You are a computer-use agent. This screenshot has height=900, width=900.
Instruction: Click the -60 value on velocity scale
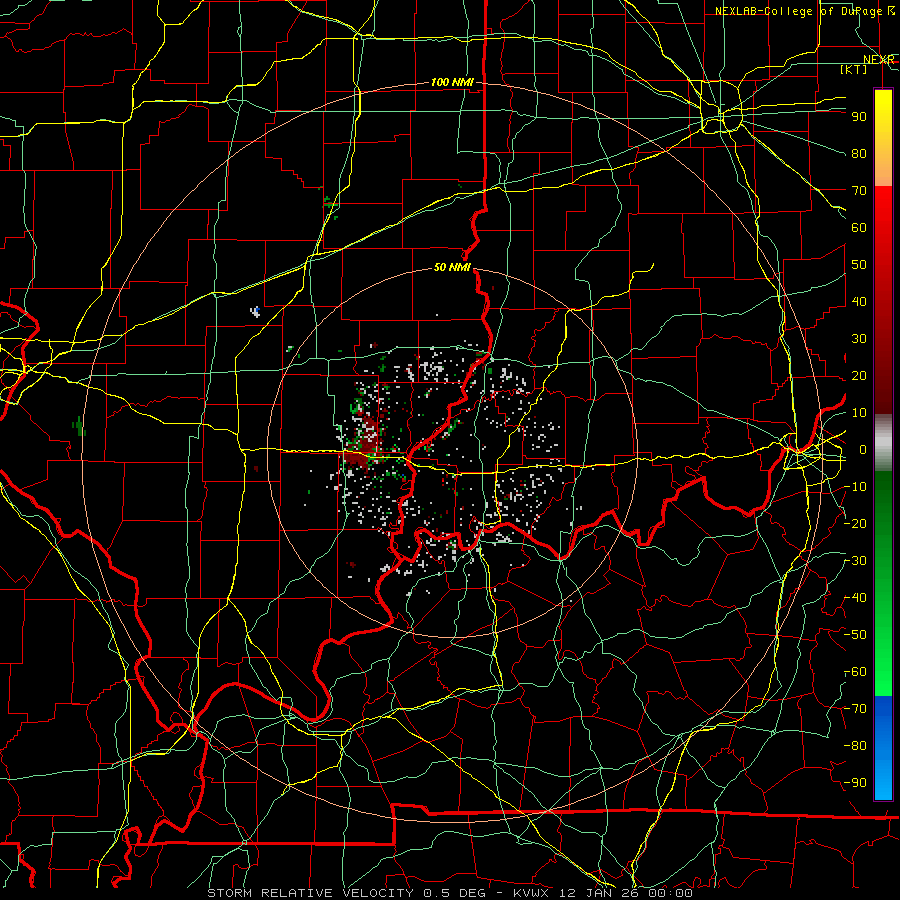855,672
